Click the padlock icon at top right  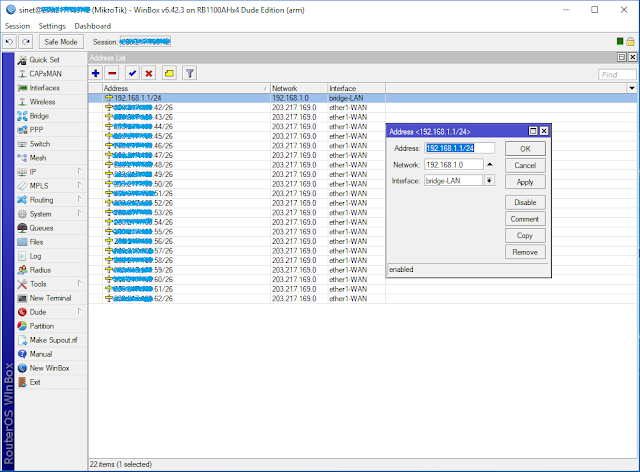630,41
